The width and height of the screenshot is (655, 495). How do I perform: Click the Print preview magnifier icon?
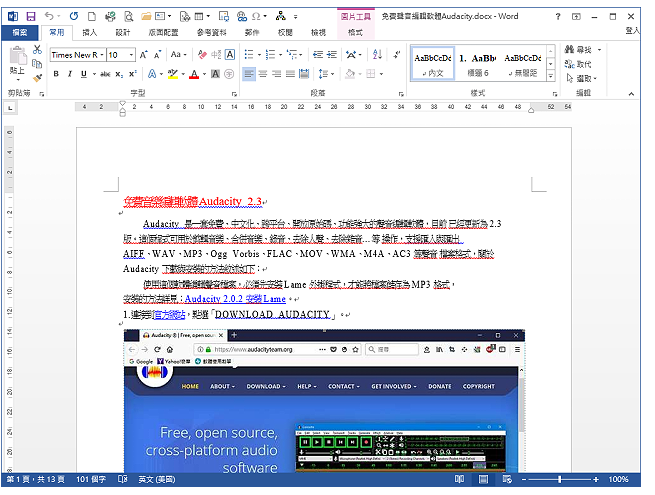click(x=129, y=16)
